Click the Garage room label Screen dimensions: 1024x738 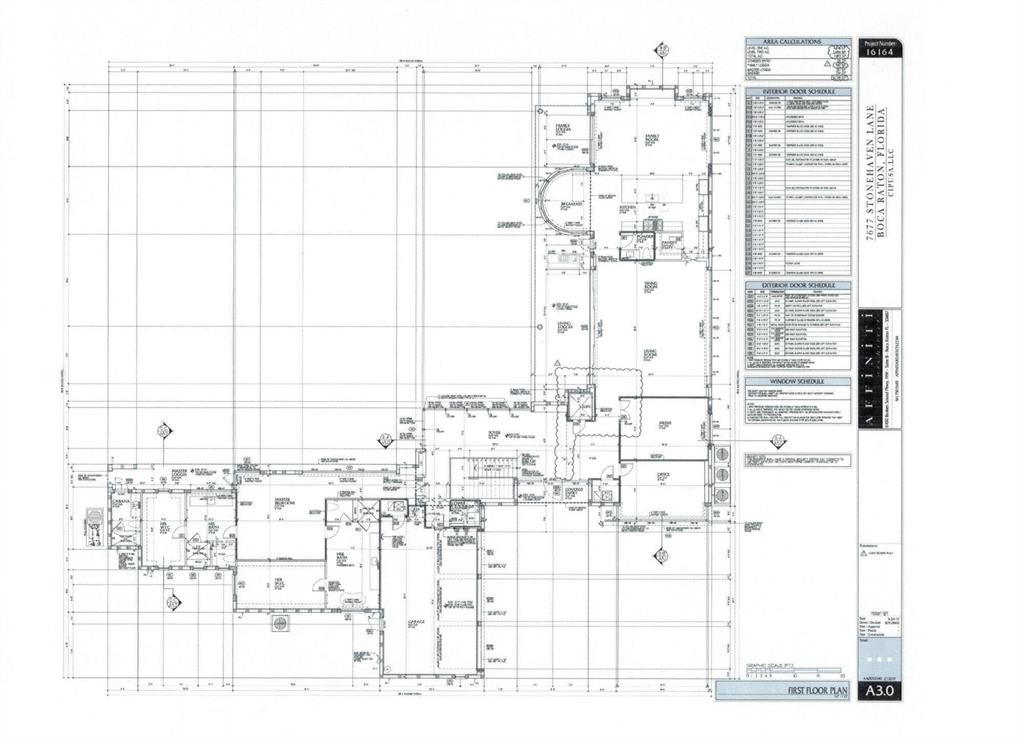click(x=416, y=622)
